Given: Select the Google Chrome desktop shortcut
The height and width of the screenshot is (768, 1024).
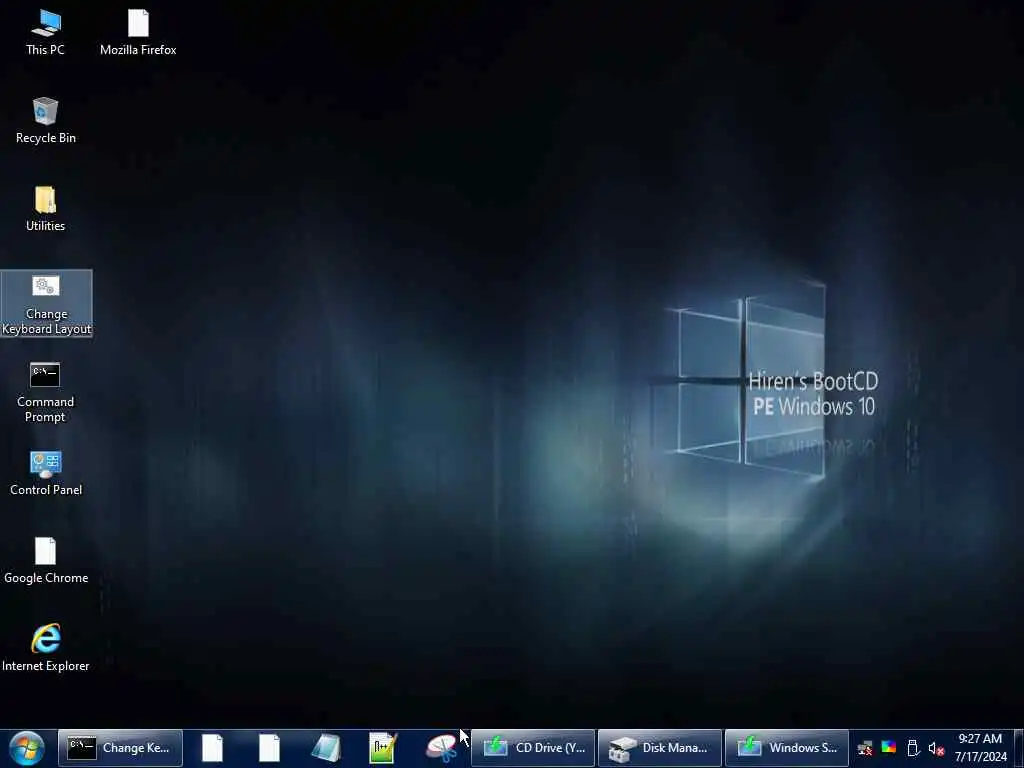Looking at the screenshot, I should (46, 561).
